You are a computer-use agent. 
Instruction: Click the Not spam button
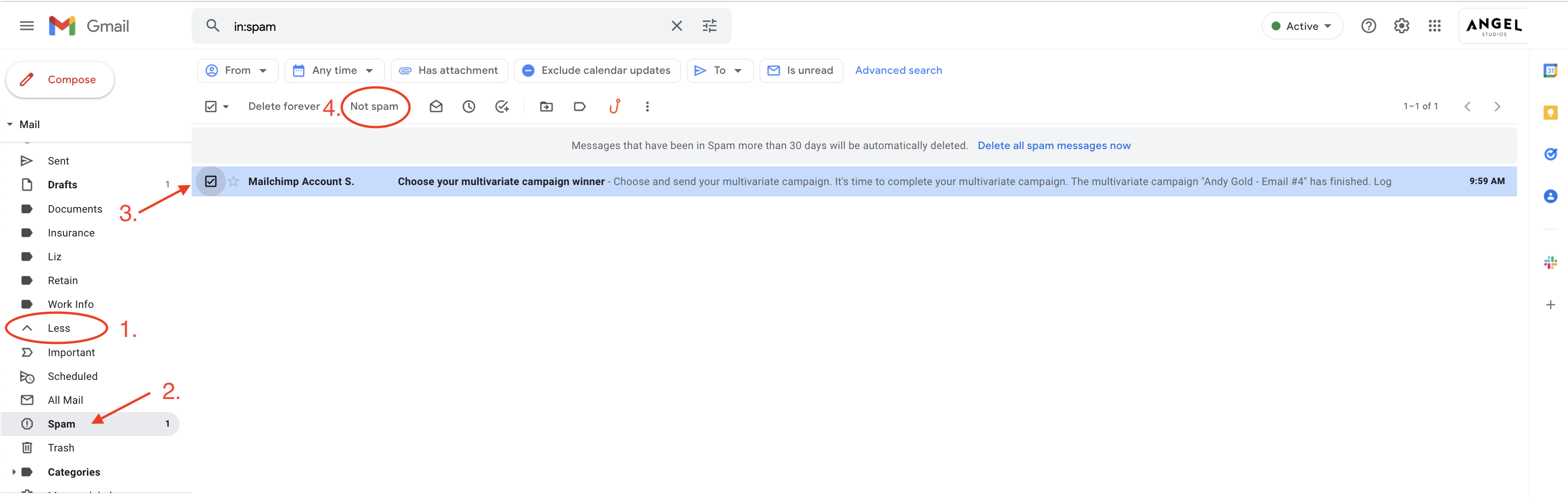(x=374, y=107)
